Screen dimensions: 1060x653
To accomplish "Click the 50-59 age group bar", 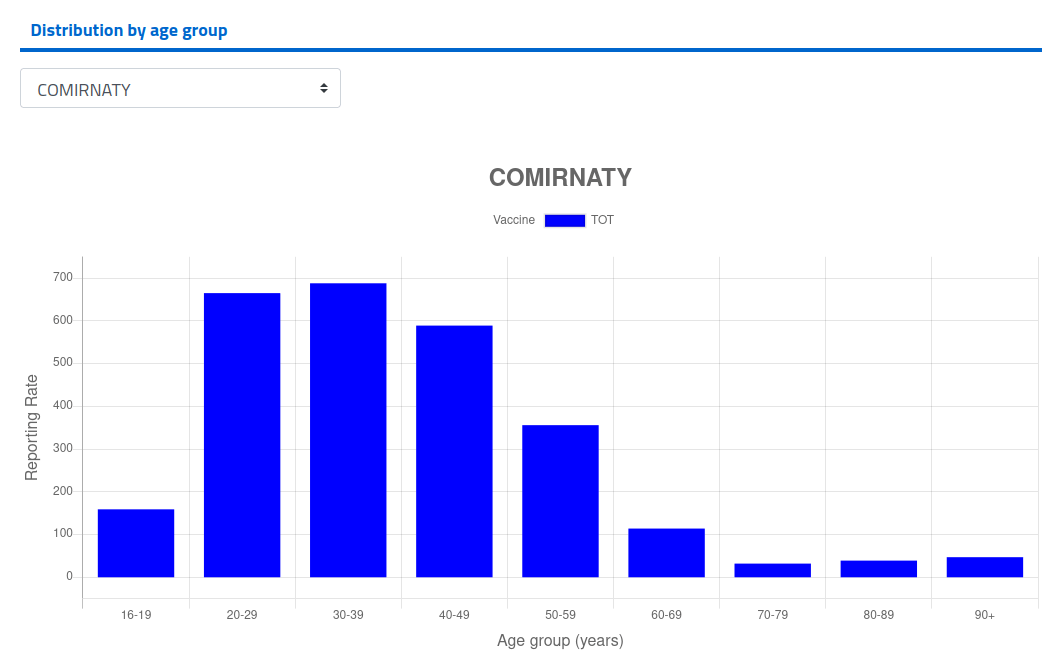I will click(x=560, y=501).
